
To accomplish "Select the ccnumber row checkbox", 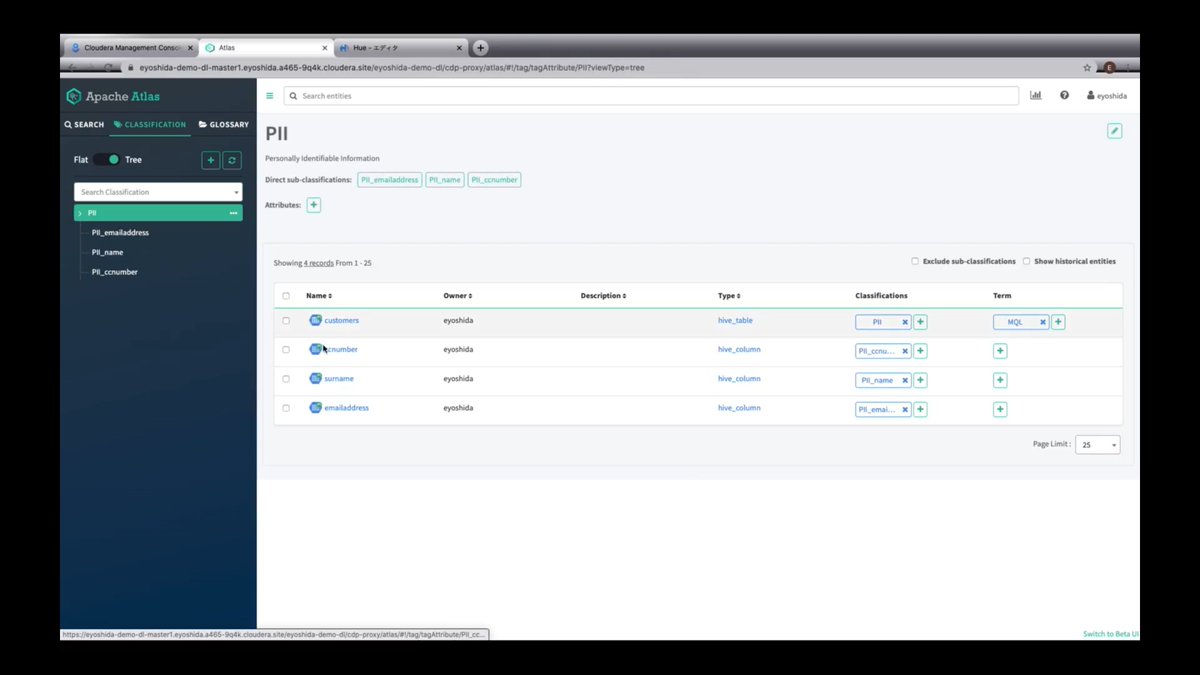I will [x=286, y=350].
